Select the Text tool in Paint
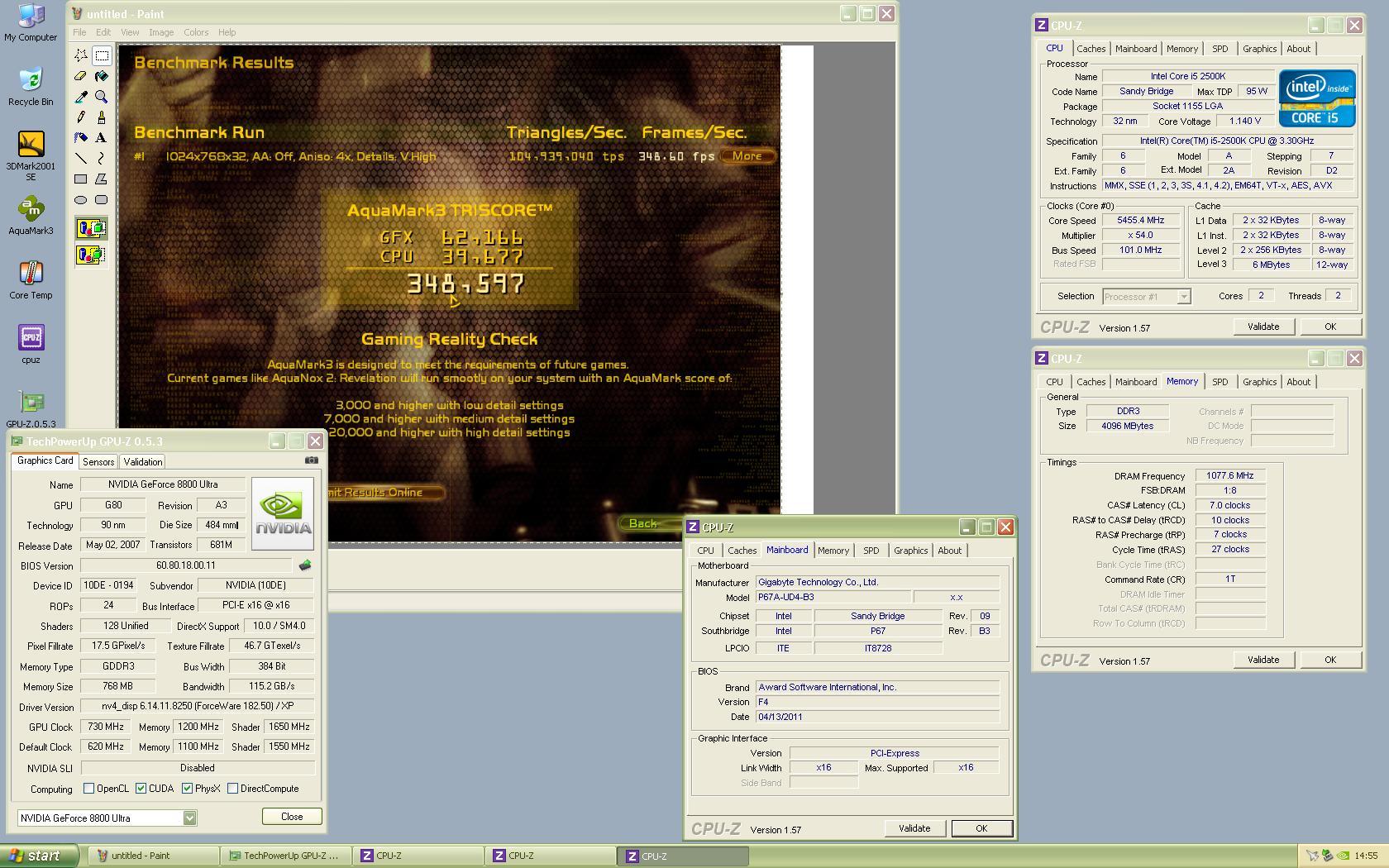Image resolution: width=1389 pixels, height=868 pixels. click(102, 138)
